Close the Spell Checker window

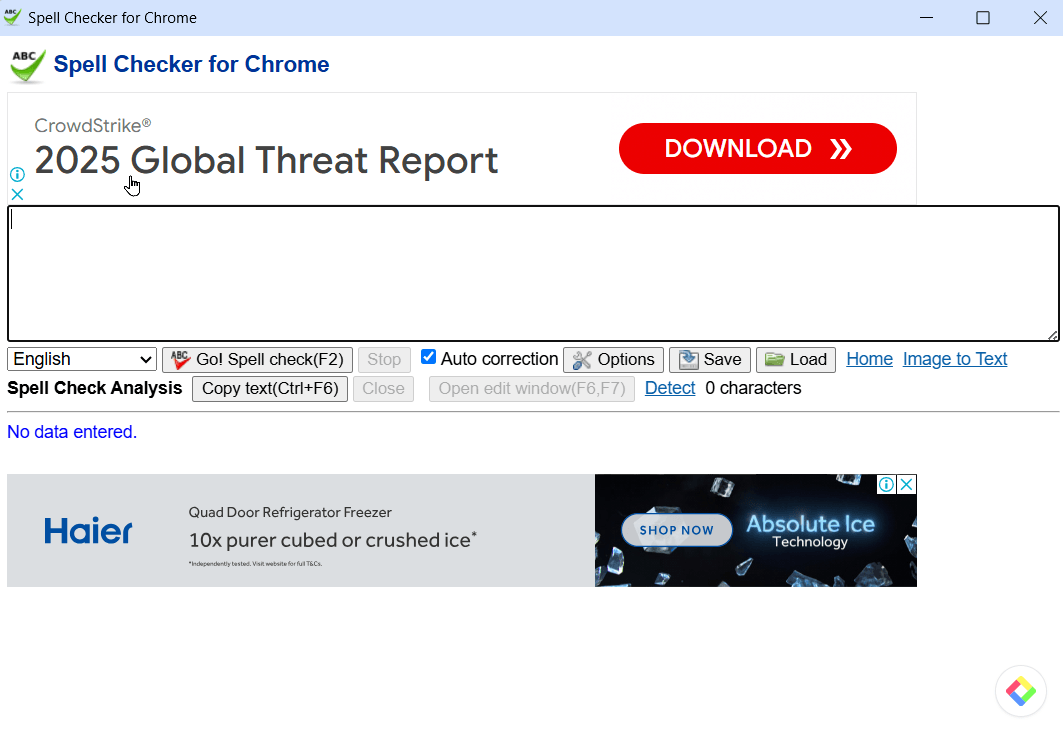click(x=1040, y=18)
